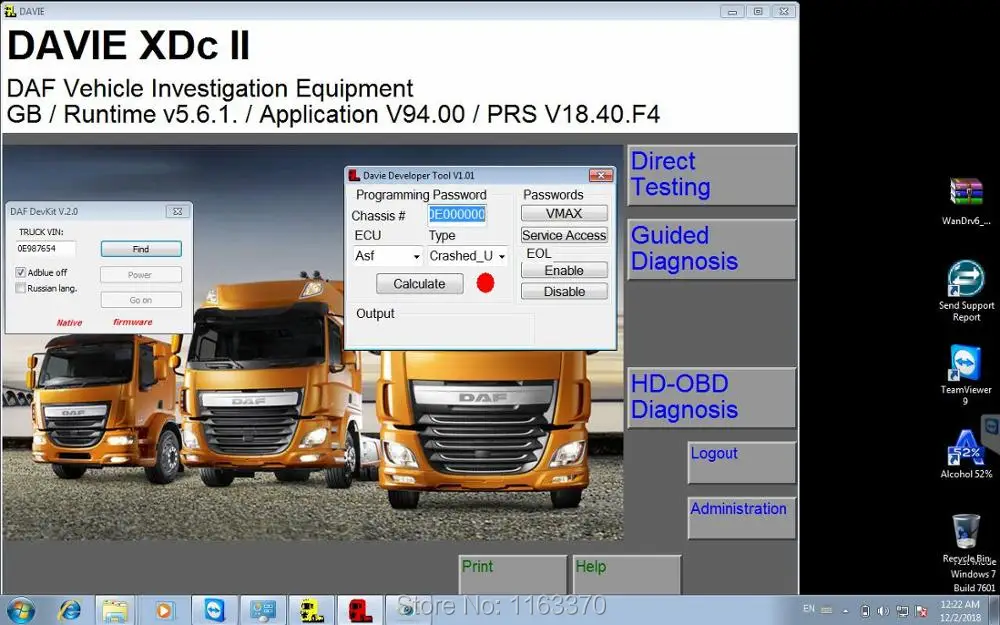Click the green Print button
1000x625 pixels.
[x=513, y=575]
